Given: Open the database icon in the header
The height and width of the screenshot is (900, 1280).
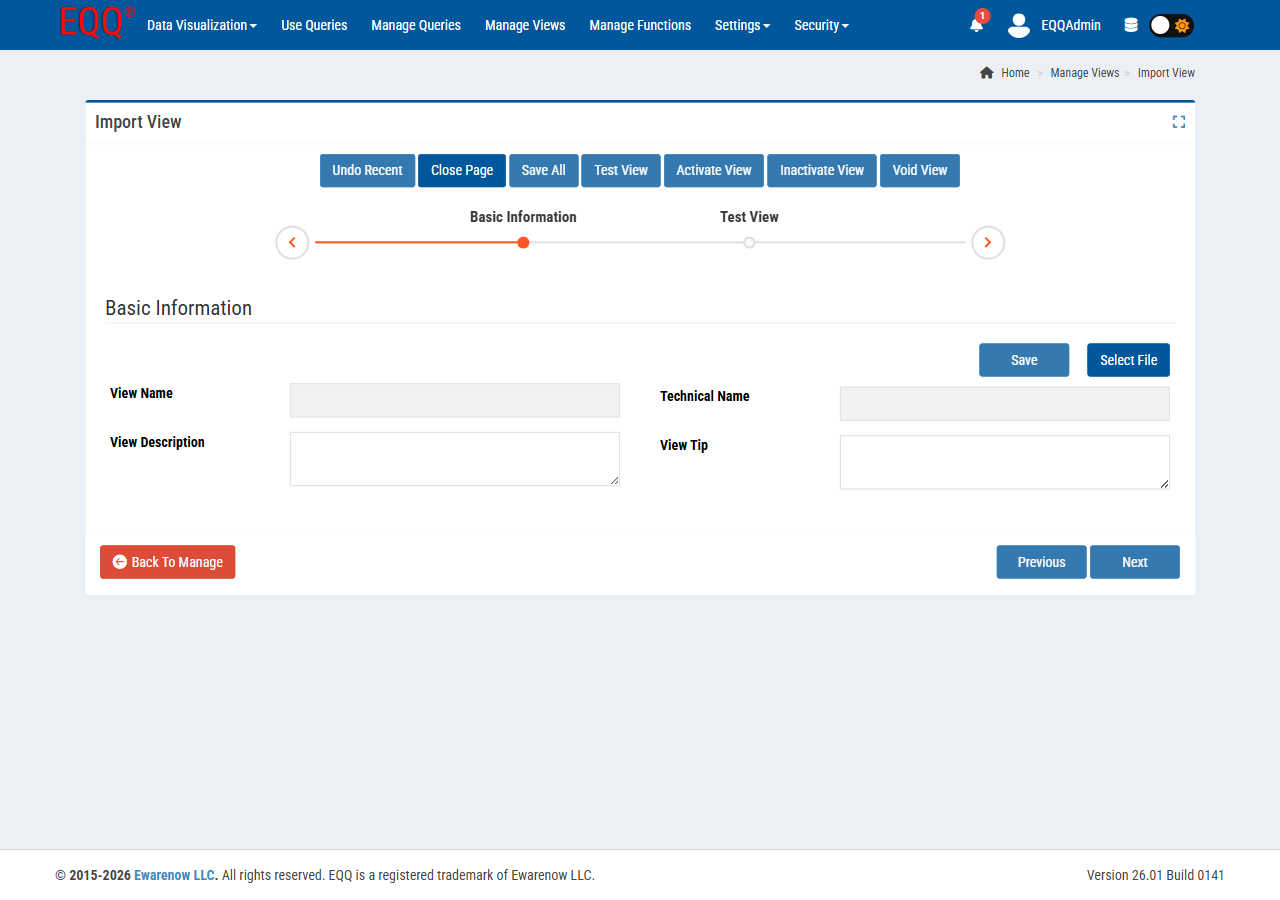Looking at the screenshot, I should tap(1131, 24).
